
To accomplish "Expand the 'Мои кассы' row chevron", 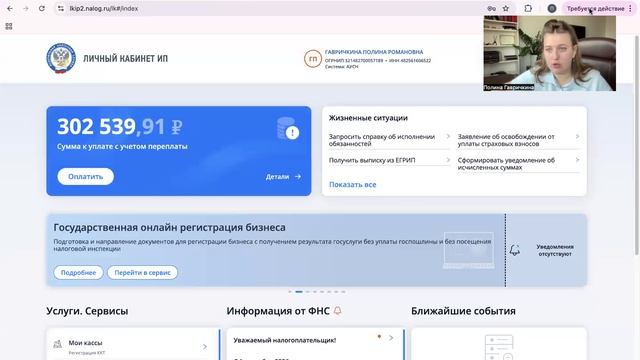I will [x=205, y=347].
